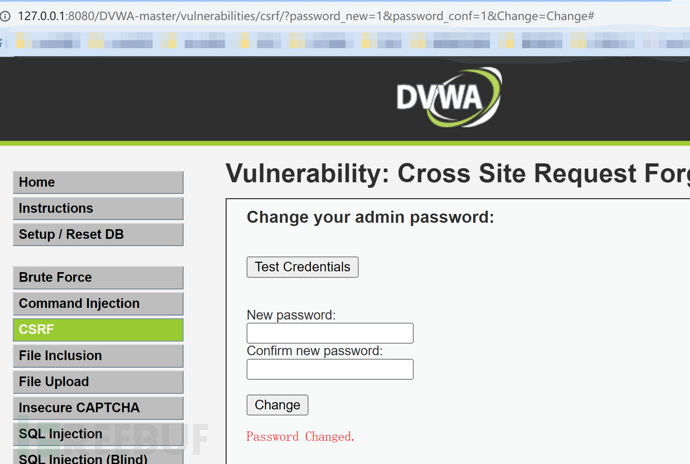This screenshot has width=690, height=464.
Task: Focus the New password field
Action: pyautogui.click(x=330, y=333)
